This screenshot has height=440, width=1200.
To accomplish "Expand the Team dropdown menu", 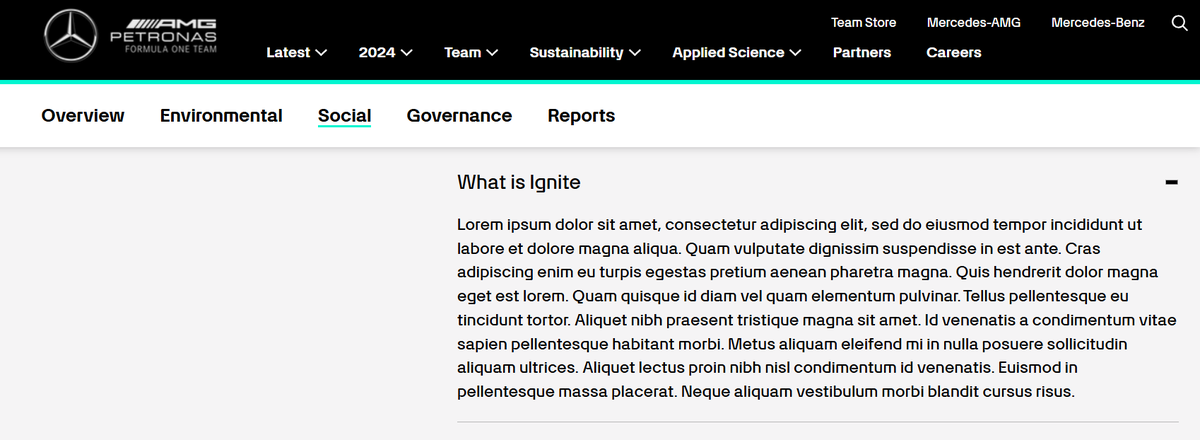I will pyautogui.click(x=471, y=52).
